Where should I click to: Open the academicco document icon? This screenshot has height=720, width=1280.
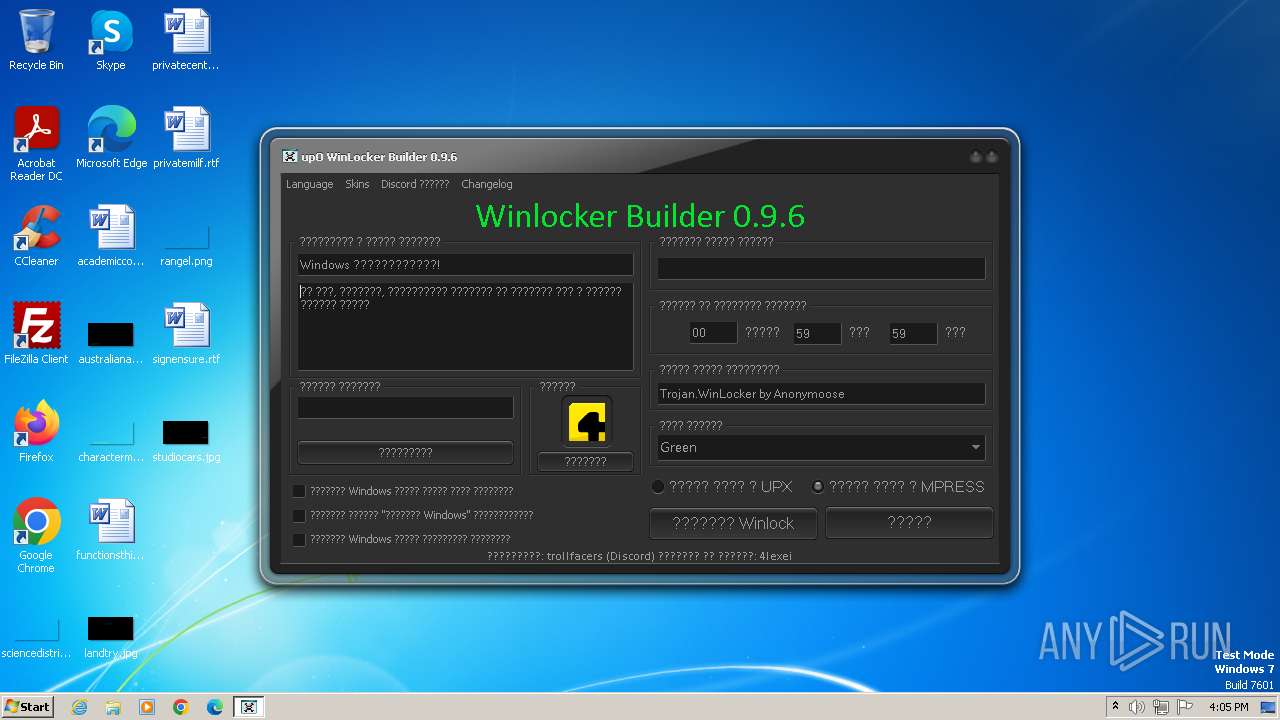[x=110, y=236]
